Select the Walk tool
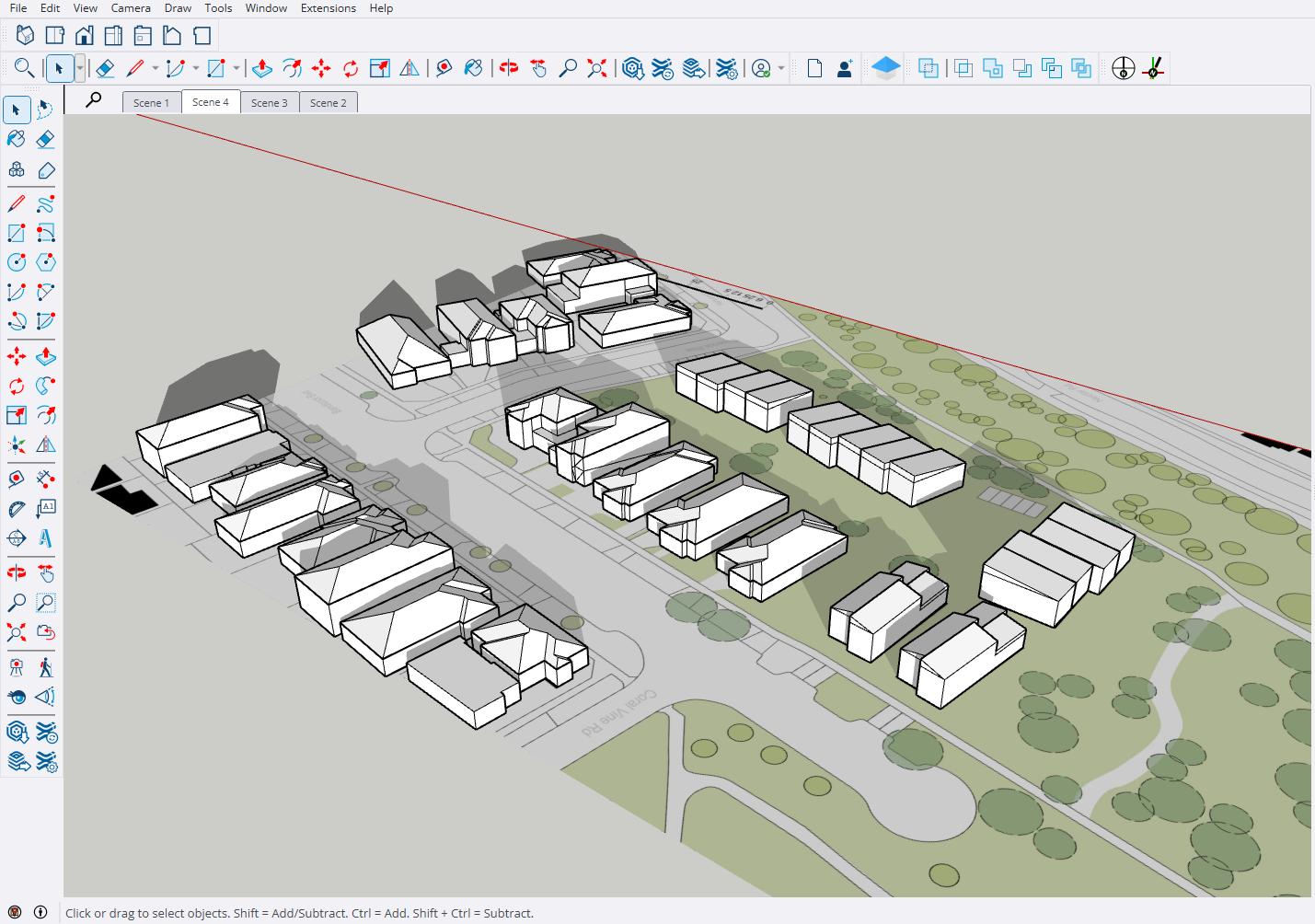The width and height of the screenshot is (1315, 924). click(45, 667)
